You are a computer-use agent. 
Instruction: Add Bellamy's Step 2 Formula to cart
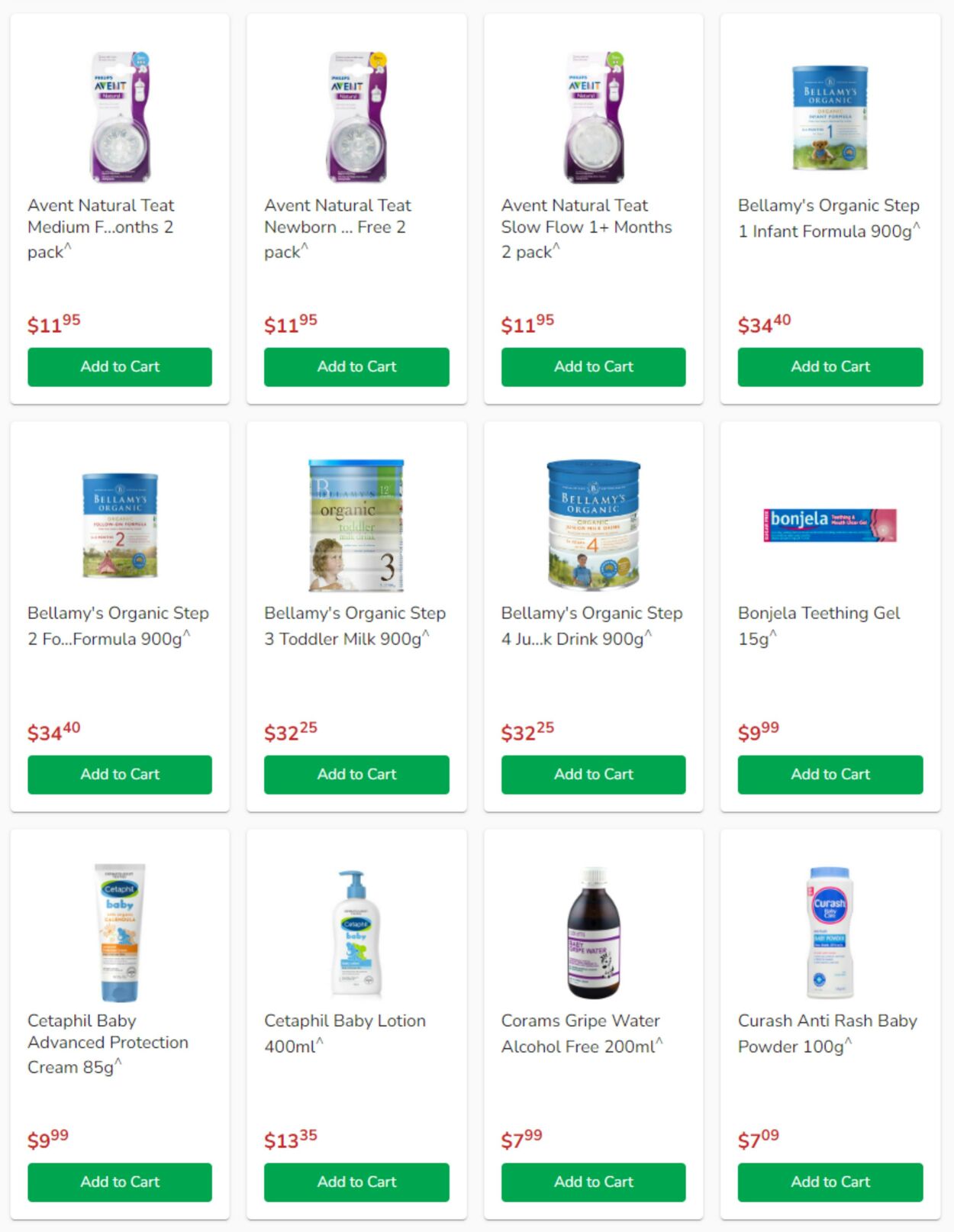[x=120, y=774]
